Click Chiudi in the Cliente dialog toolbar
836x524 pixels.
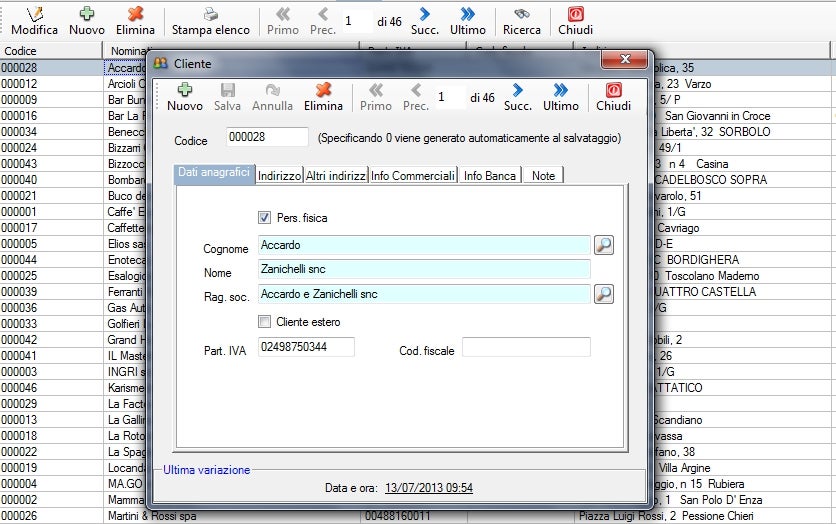pyautogui.click(x=613, y=97)
